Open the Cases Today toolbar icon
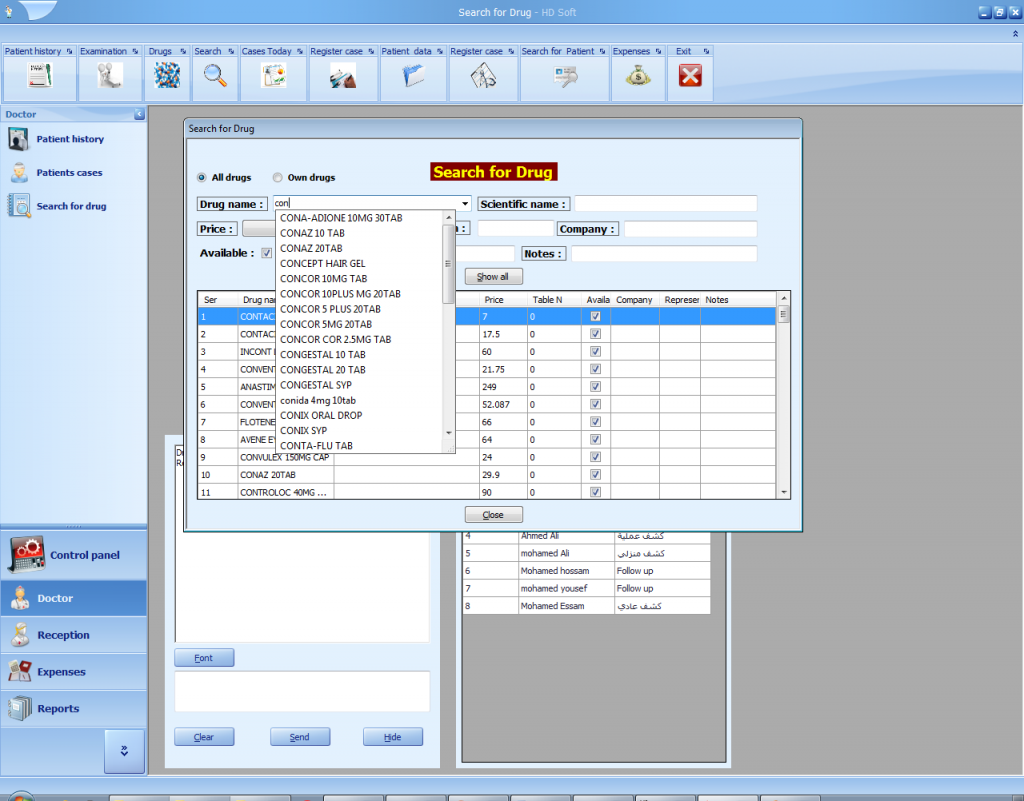This screenshot has width=1024, height=801. click(x=274, y=76)
